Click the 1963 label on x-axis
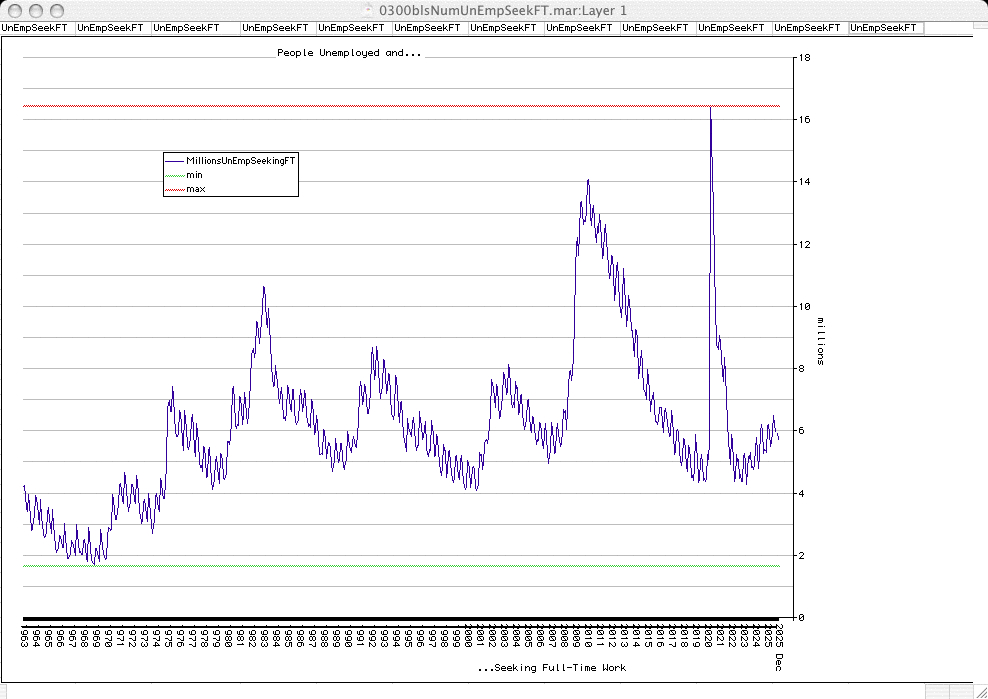The width and height of the screenshot is (988, 699). coord(24,637)
